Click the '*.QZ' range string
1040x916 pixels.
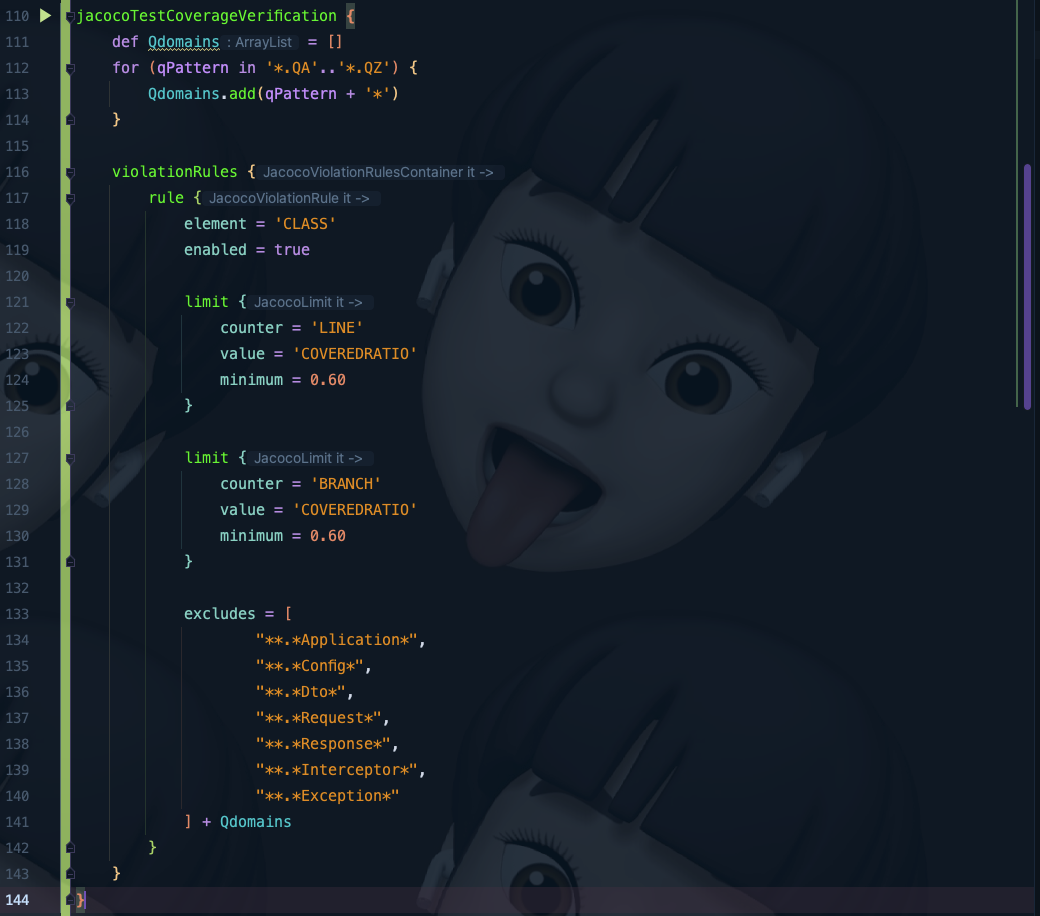click(363, 68)
